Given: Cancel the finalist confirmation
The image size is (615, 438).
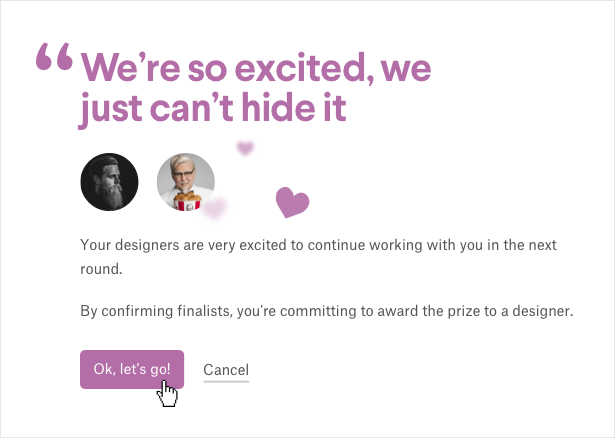Looking at the screenshot, I should pyautogui.click(x=226, y=370).
